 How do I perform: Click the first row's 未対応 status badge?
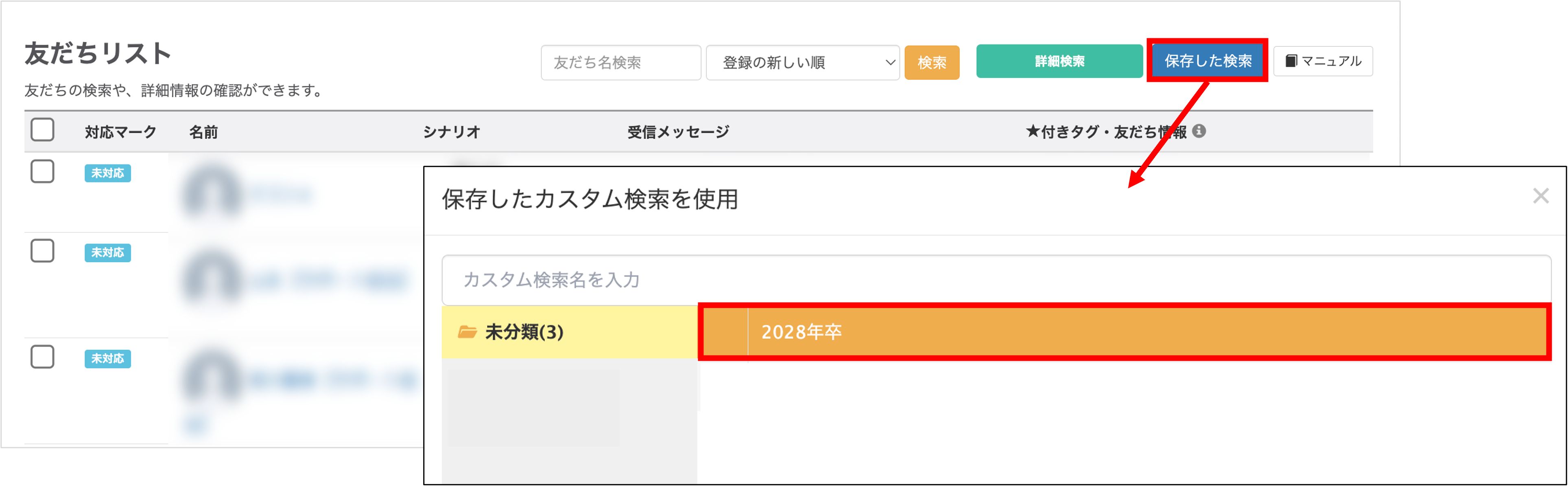tap(108, 173)
